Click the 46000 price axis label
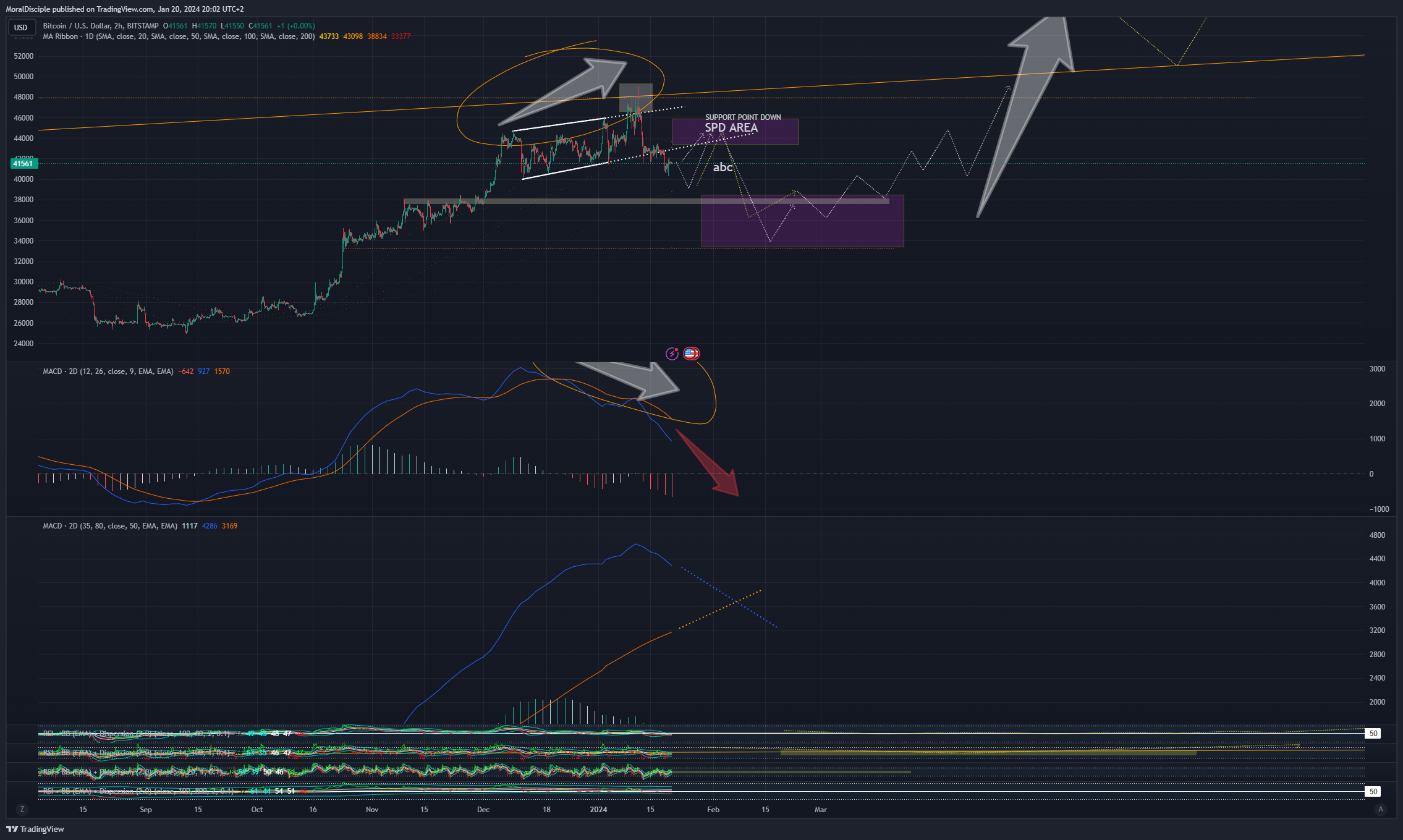 pyautogui.click(x=23, y=118)
